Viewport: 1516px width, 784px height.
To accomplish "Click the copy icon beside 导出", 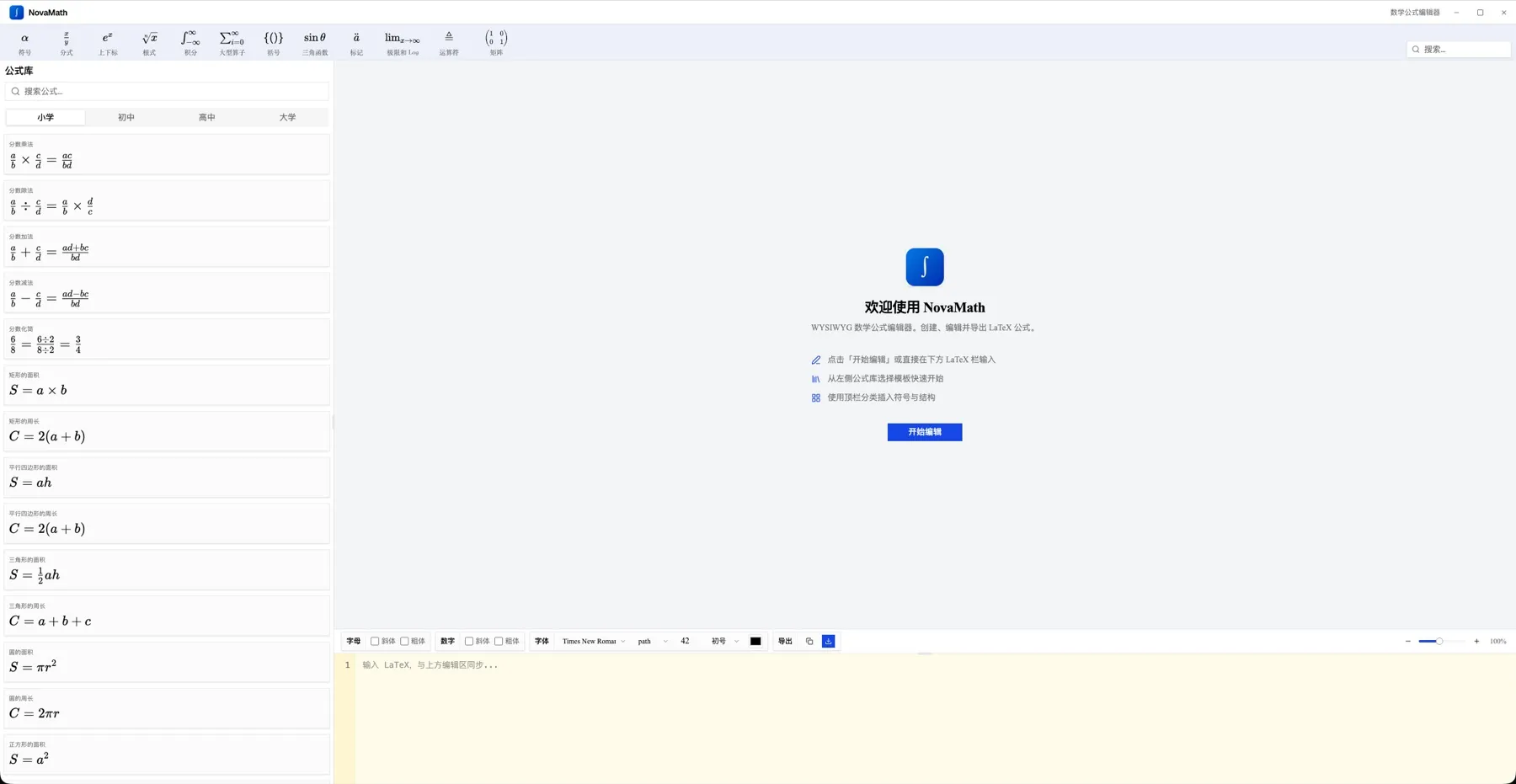I will pos(809,642).
